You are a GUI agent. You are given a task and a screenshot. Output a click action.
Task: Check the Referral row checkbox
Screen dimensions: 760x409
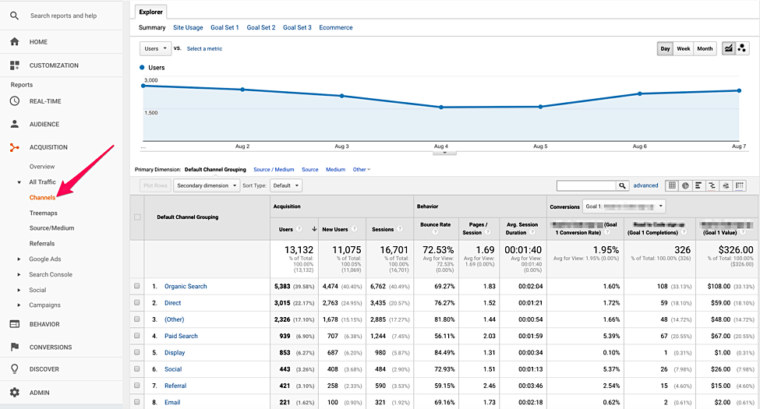(137, 385)
